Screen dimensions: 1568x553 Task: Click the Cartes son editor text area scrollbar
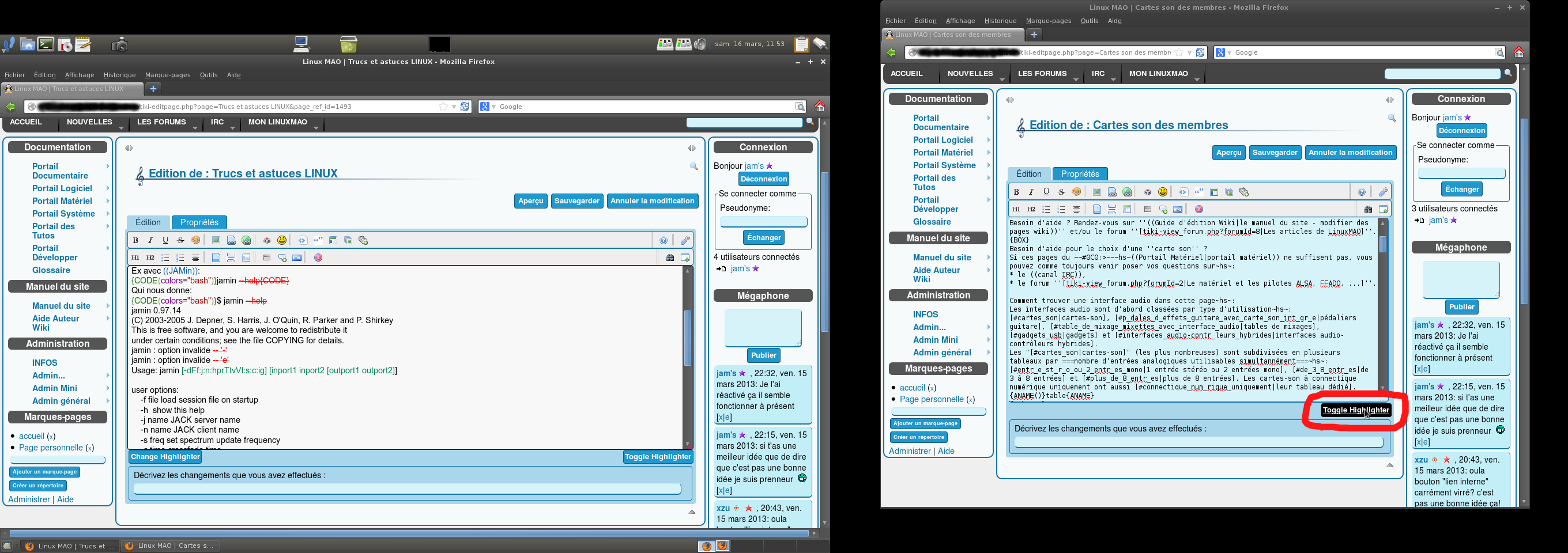point(1383,245)
